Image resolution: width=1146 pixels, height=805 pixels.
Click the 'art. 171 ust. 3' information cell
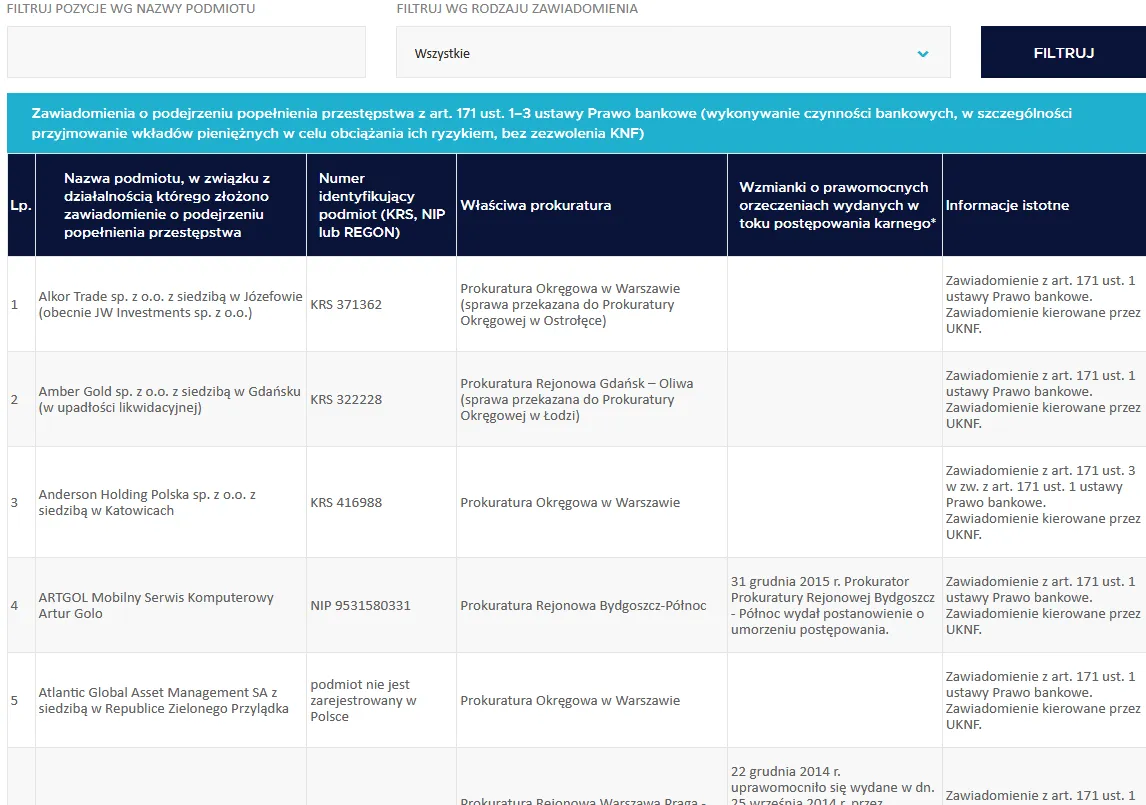(1043, 502)
